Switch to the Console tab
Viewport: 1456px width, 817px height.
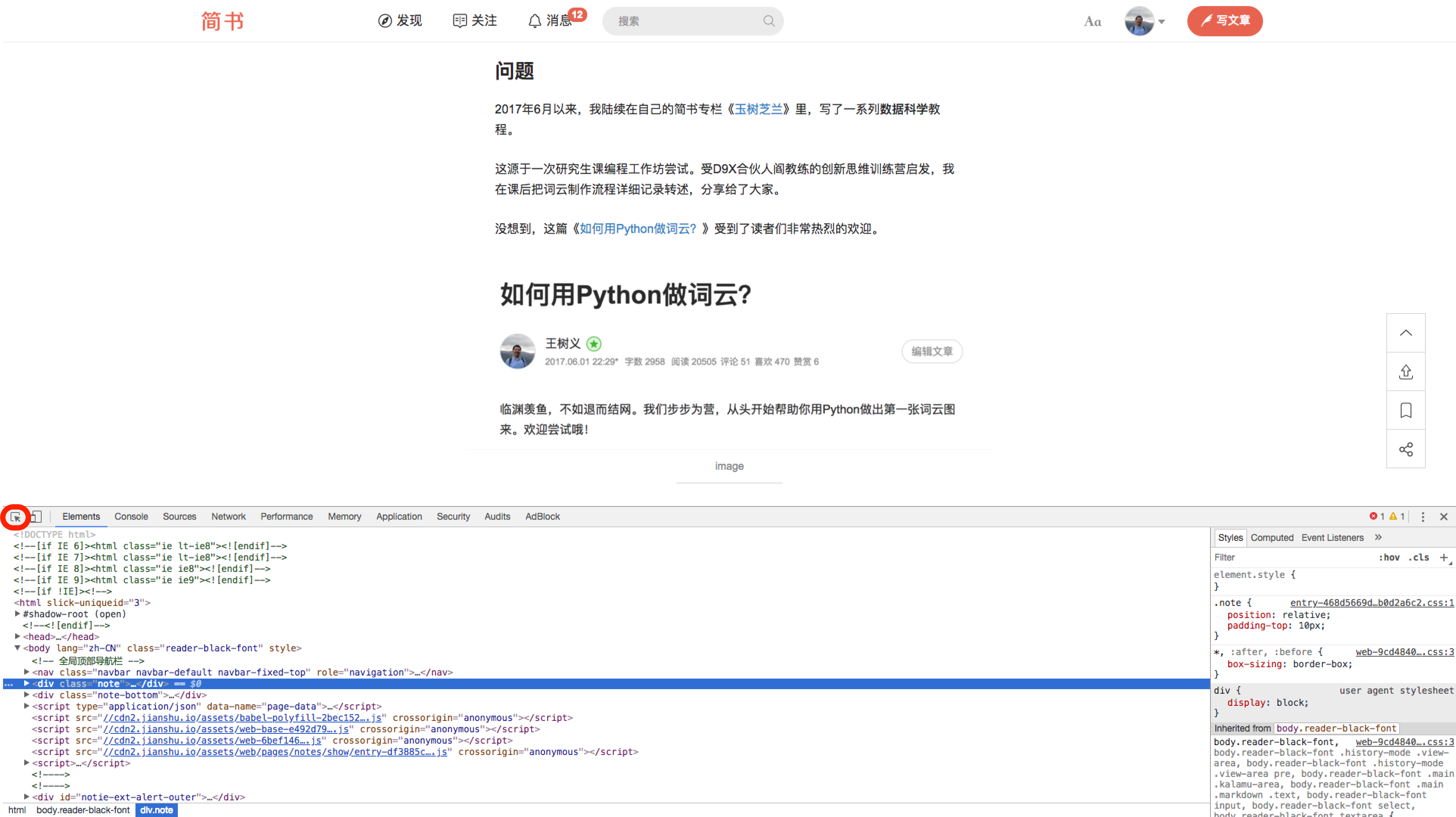(131, 516)
